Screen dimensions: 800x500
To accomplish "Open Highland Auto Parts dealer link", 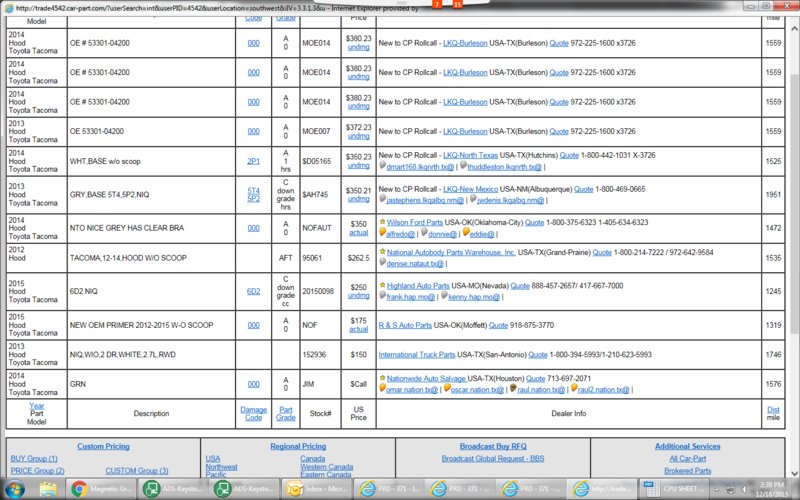I will point(418,286).
